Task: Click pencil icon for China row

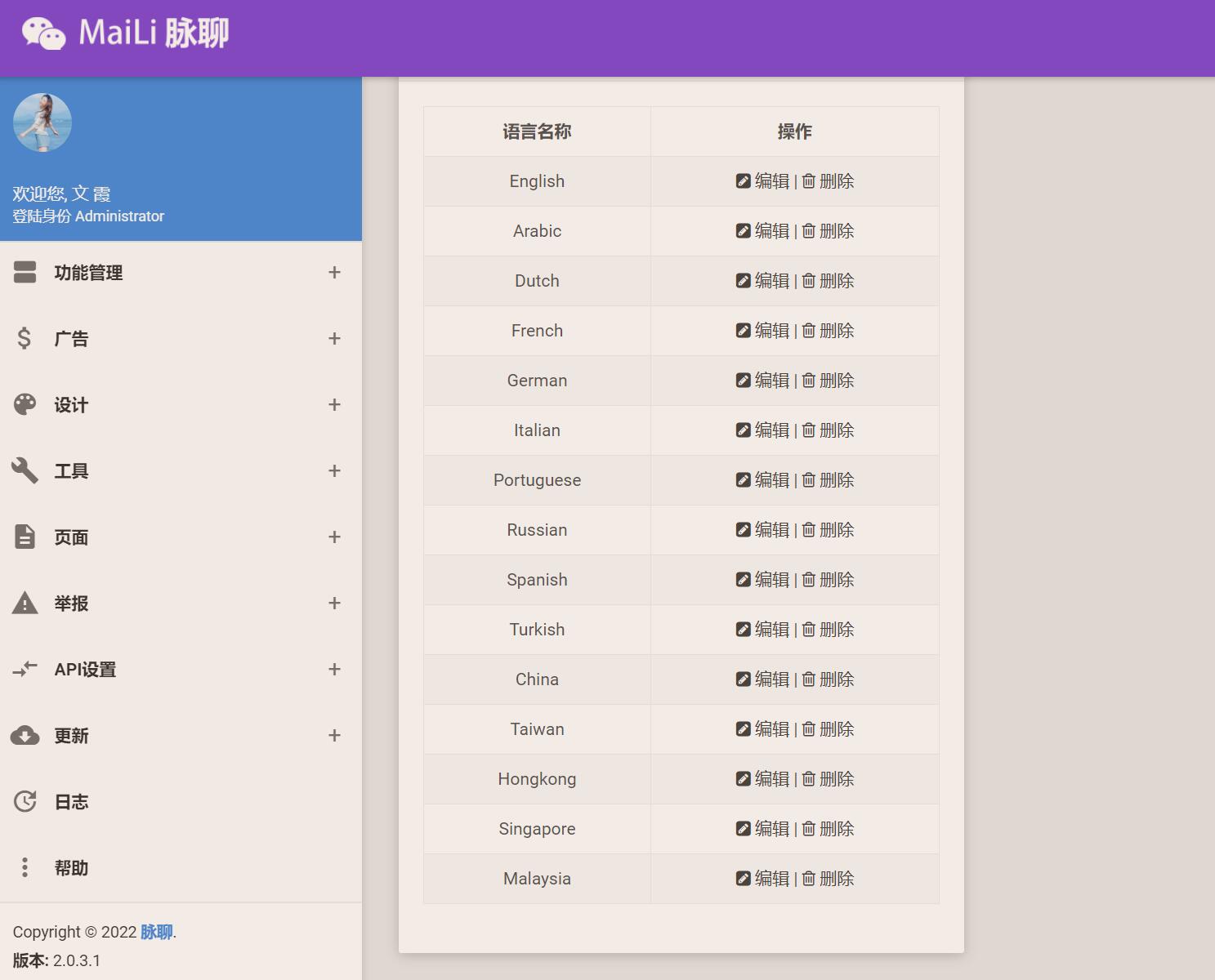Action: click(743, 679)
